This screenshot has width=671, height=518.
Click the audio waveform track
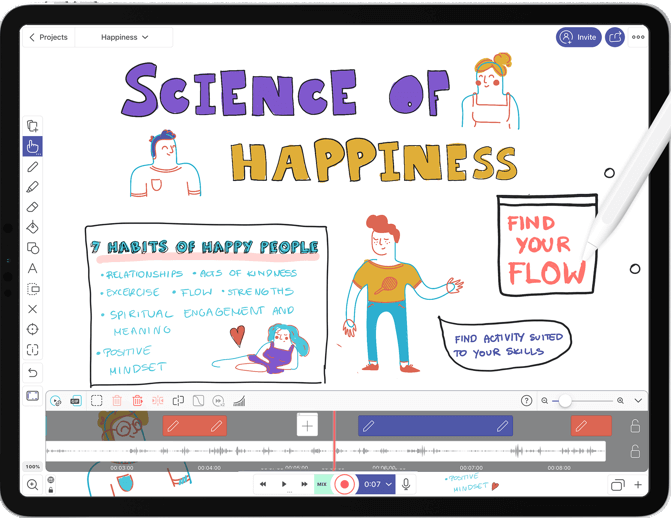coord(326,451)
